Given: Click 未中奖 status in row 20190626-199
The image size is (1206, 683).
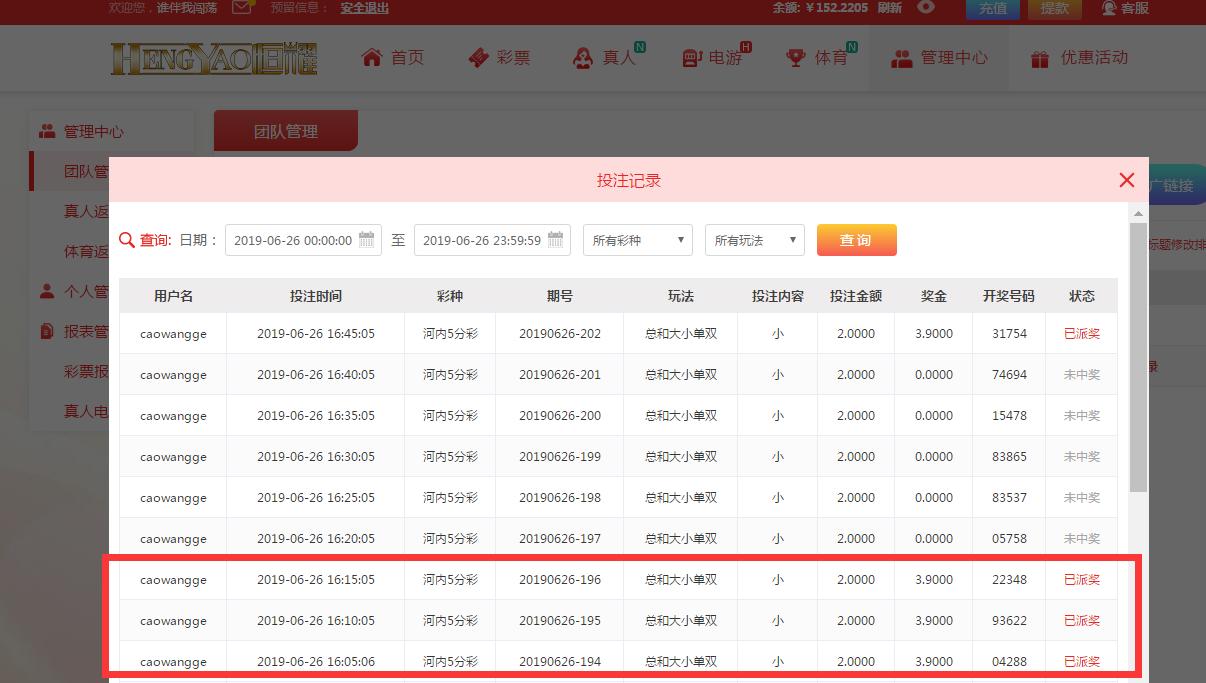Looking at the screenshot, I should click(x=1082, y=457).
